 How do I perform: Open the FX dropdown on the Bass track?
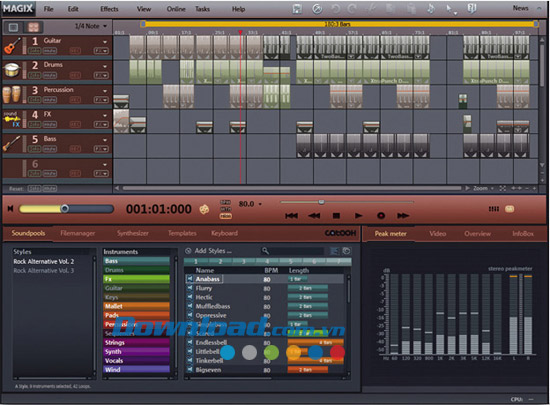pos(101,149)
